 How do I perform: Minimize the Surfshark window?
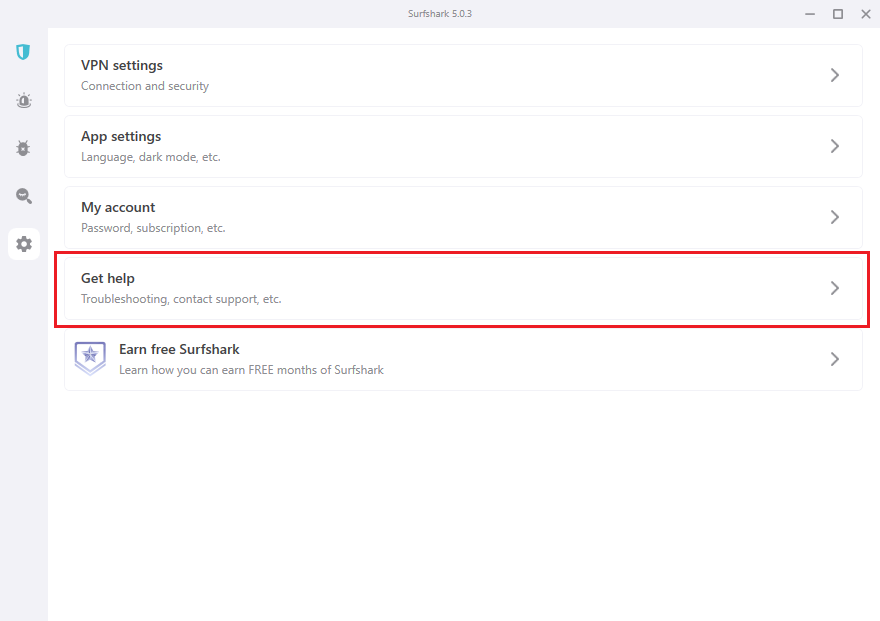(x=810, y=13)
